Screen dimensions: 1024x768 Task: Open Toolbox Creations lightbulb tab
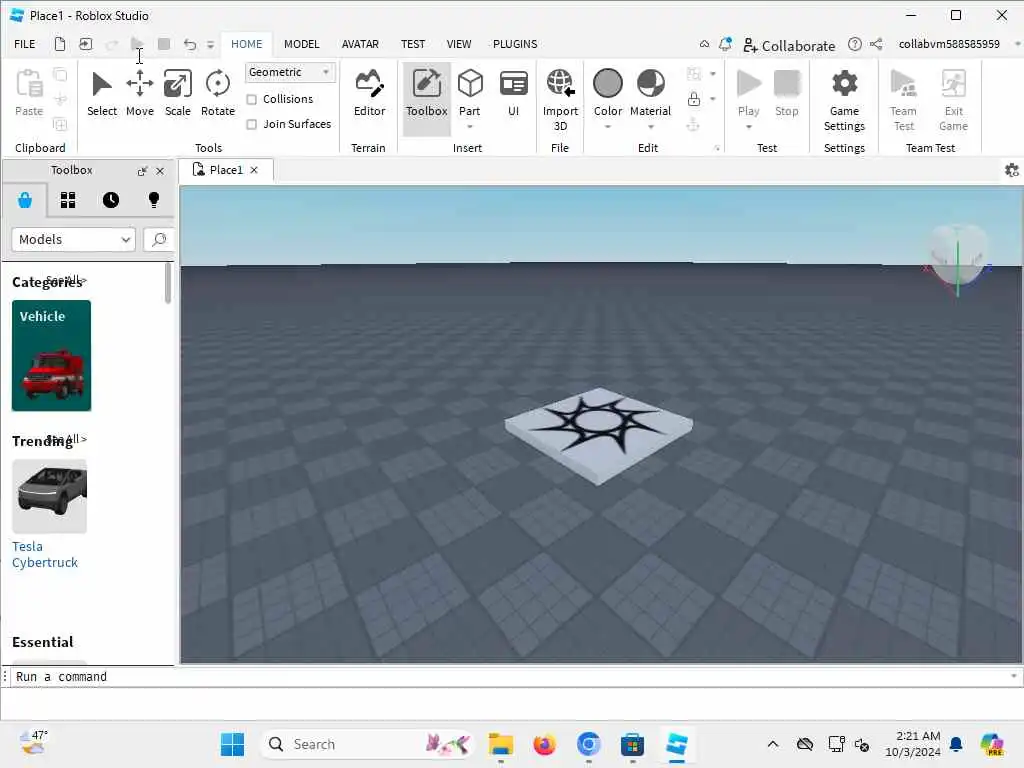pos(154,200)
